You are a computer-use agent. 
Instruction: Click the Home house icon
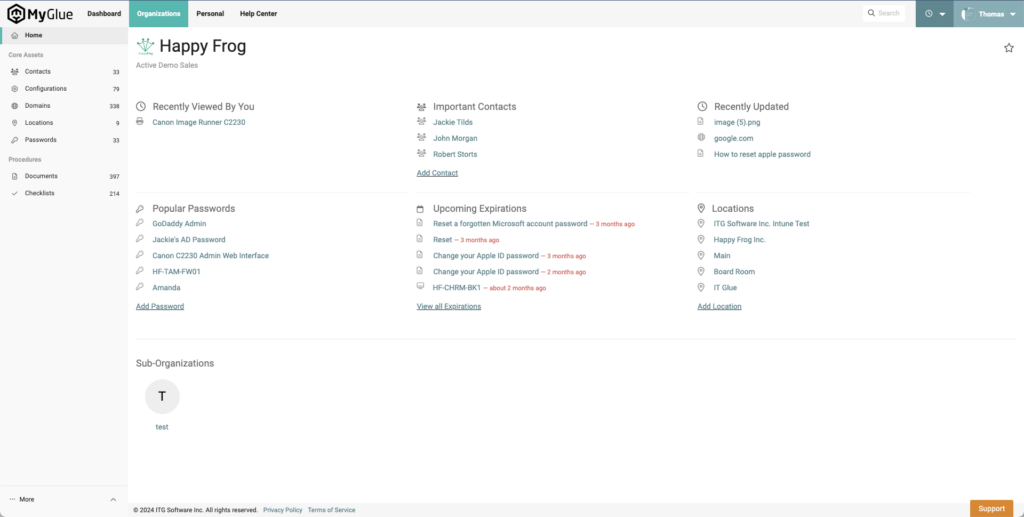coord(14,35)
